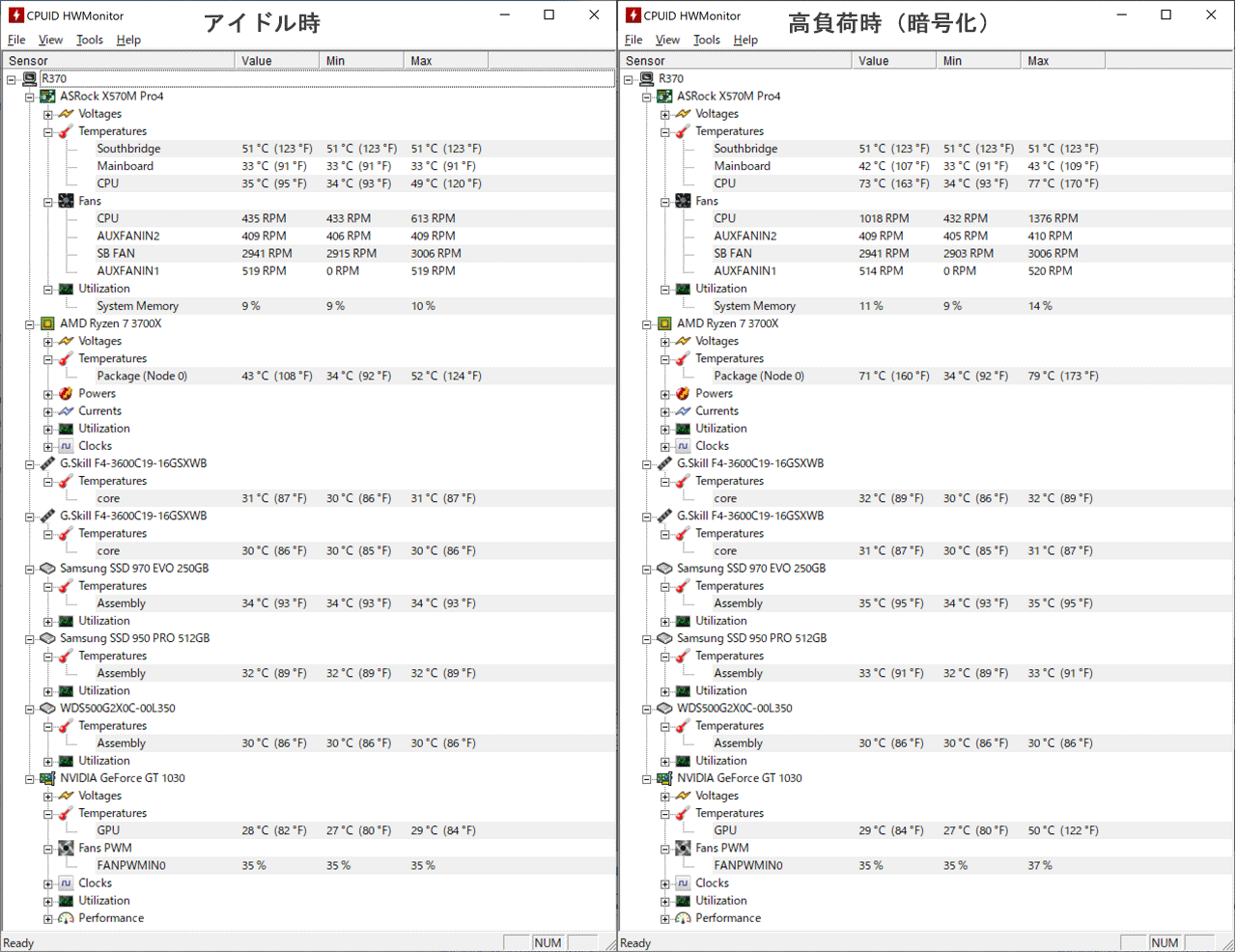1236x952 pixels.
Task: Click the Fans icon under ASRock in left window
Action: point(66,201)
